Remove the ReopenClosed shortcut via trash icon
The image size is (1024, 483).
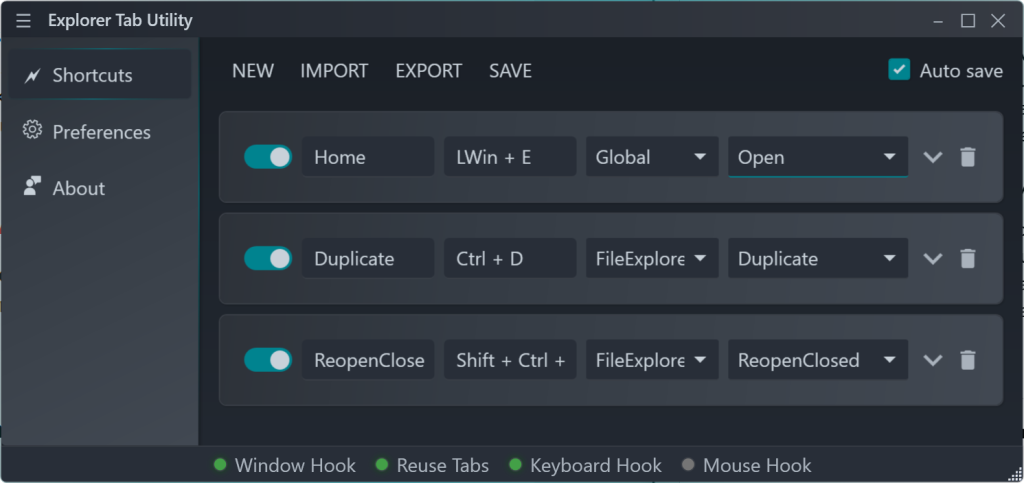click(x=967, y=360)
